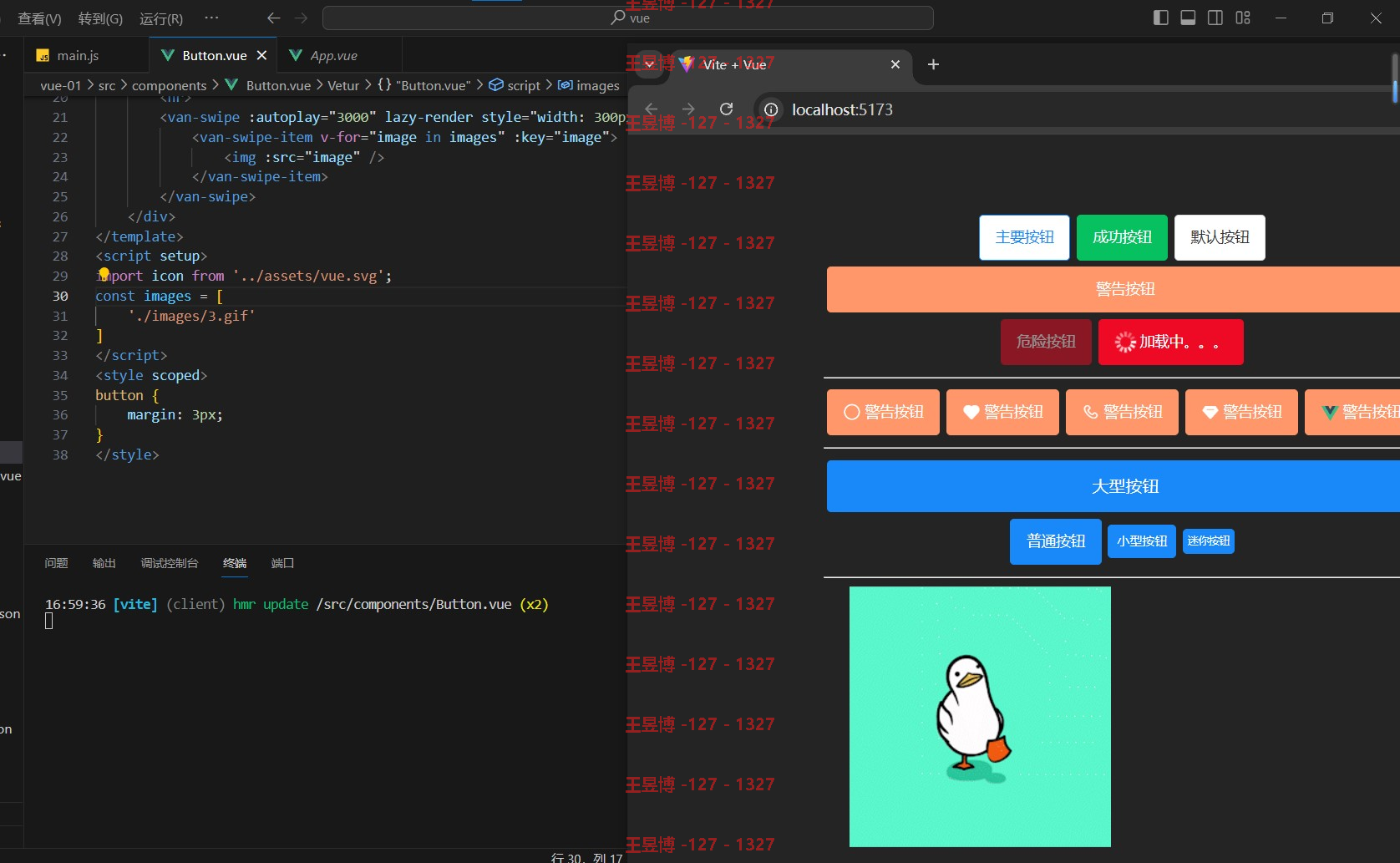Click the large blue 大型按钮 button
Screen dimensions: 1400x863
point(1113,486)
